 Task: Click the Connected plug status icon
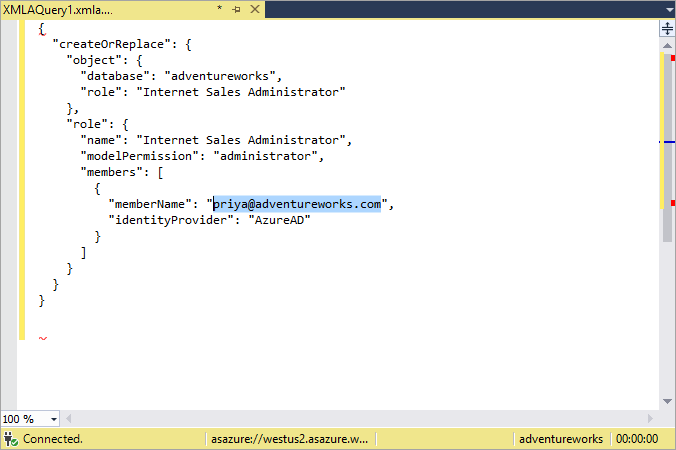tap(10, 439)
